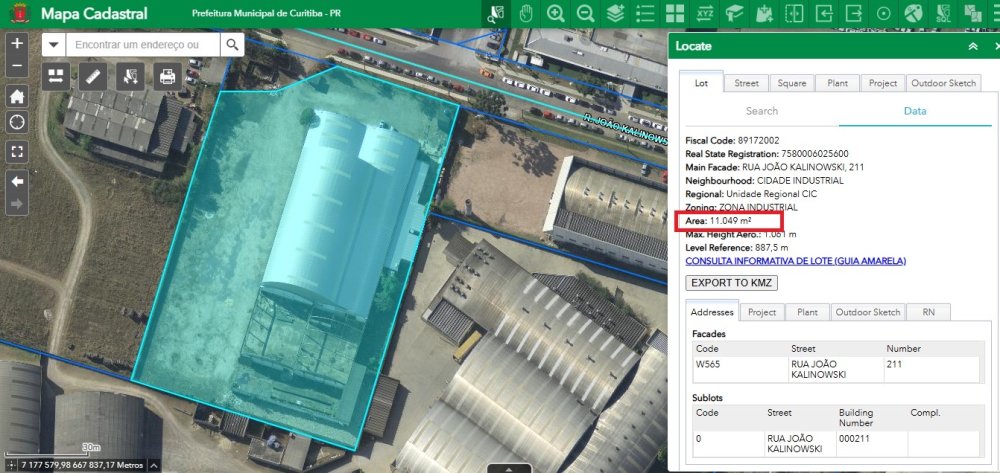
Task: Click the export arrow-out box icon
Action: (x=853, y=14)
